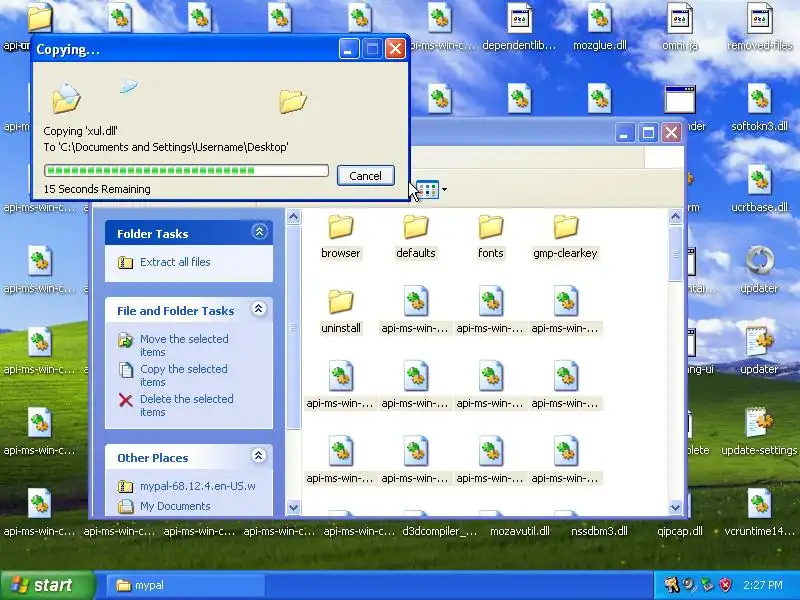Open the uninstall folder

340,312
